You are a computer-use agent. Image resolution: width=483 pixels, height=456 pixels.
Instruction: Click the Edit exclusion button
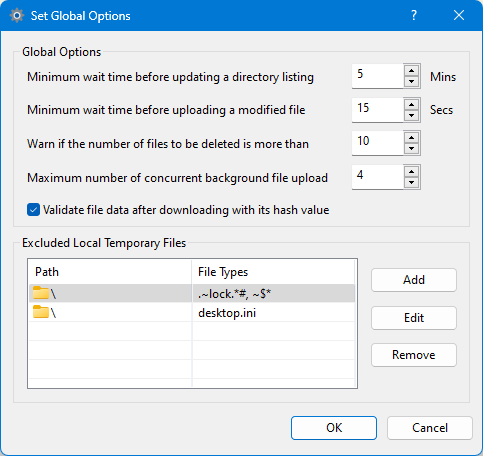click(414, 318)
